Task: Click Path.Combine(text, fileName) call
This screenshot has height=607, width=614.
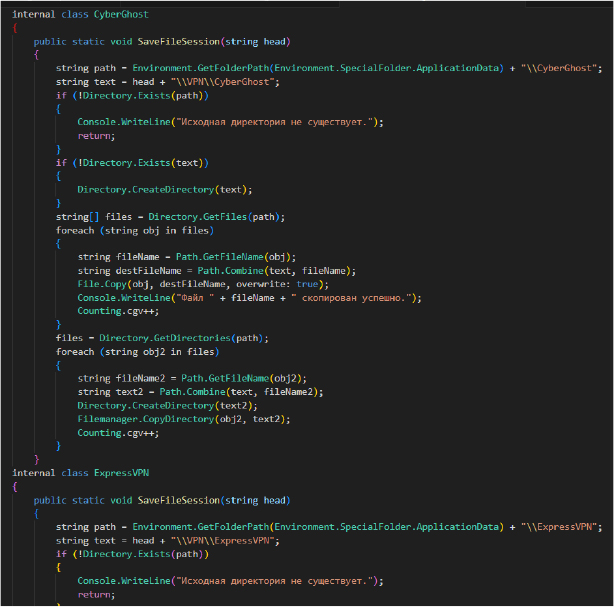Action: pos(274,271)
